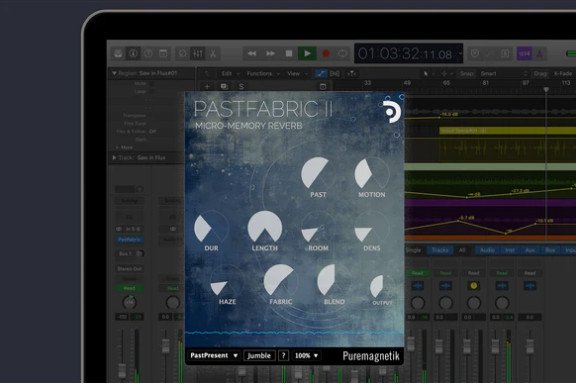
Task: Click the add track plus icon
Action: 207,86
